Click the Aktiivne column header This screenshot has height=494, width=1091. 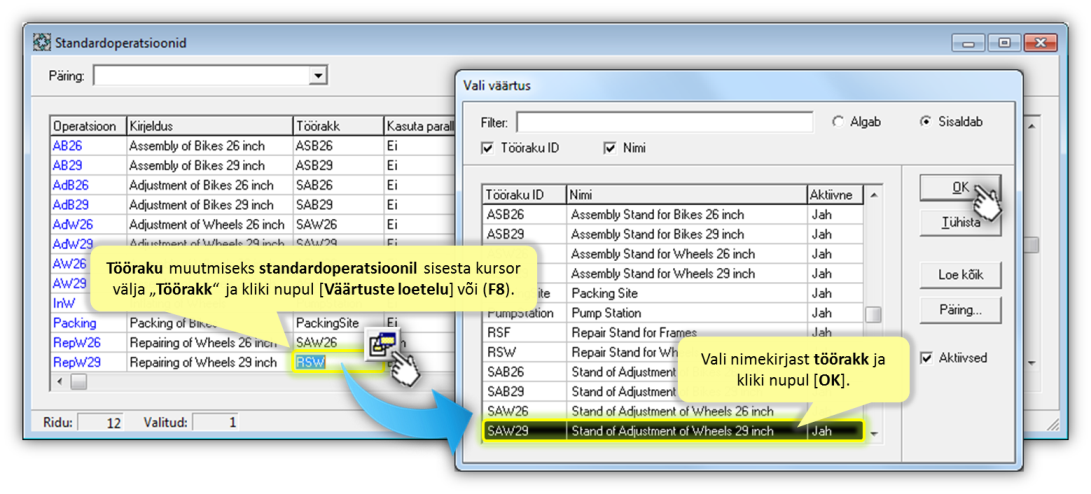tap(835, 193)
